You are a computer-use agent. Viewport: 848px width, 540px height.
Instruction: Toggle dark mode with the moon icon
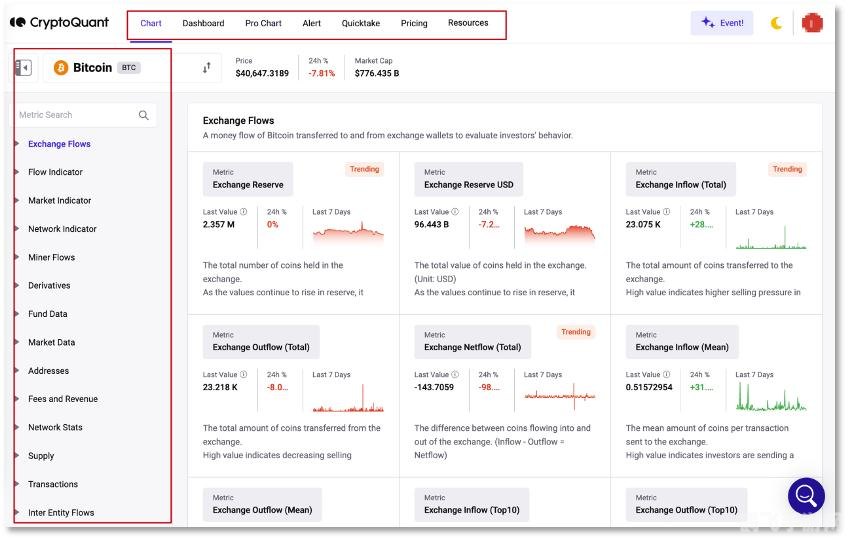click(776, 23)
